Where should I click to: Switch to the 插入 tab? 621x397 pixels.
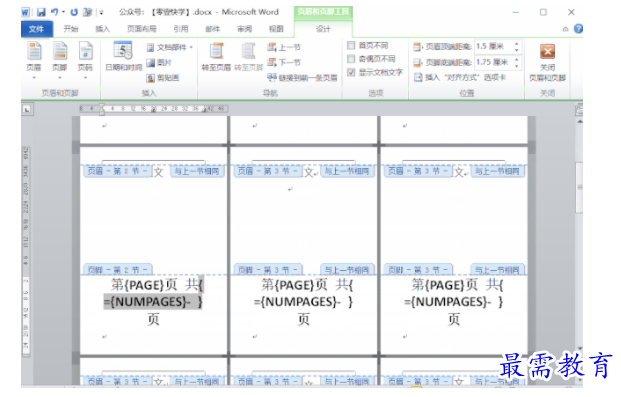(103, 29)
